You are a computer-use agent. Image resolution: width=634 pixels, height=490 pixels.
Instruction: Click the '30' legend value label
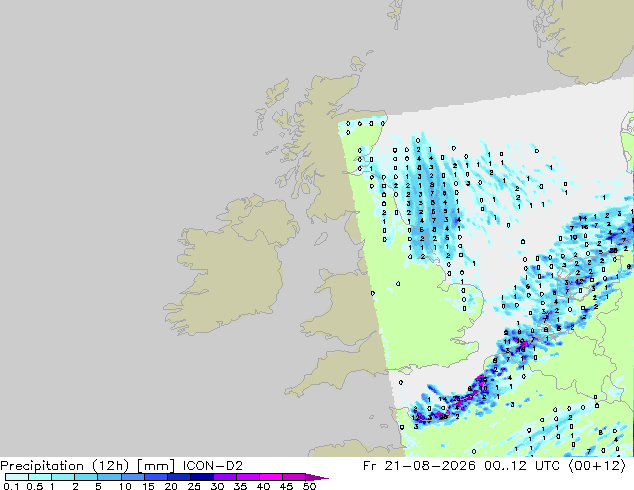[217, 486]
